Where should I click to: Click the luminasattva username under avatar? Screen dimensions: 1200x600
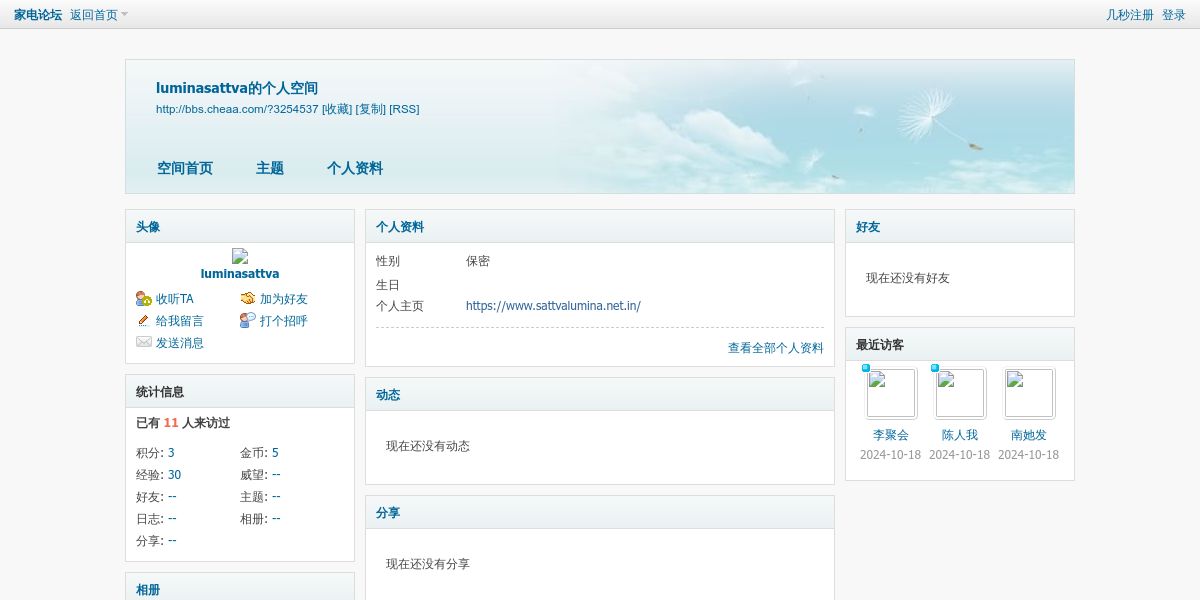point(240,273)
